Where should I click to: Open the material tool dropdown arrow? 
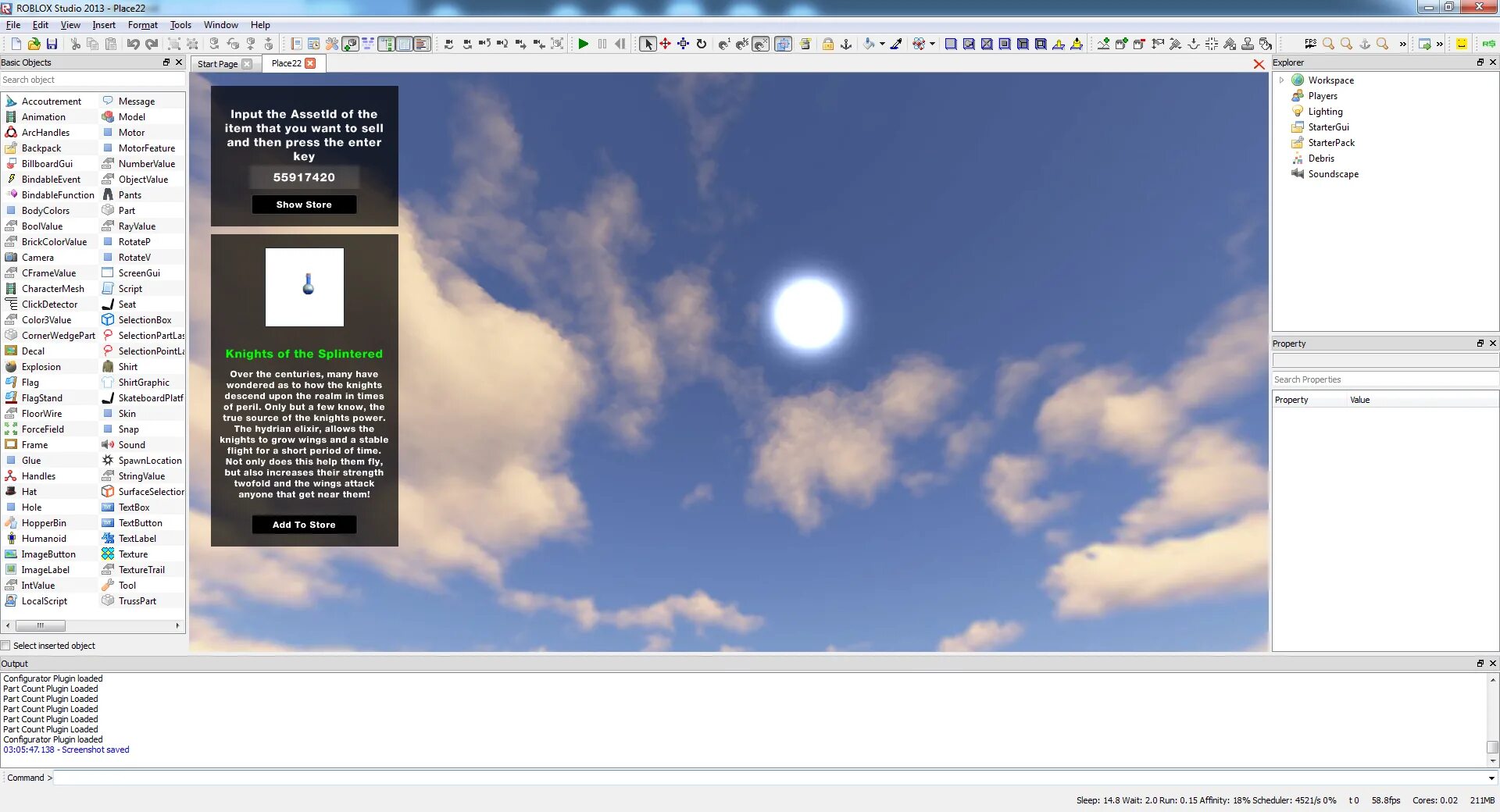pos(932,45)
